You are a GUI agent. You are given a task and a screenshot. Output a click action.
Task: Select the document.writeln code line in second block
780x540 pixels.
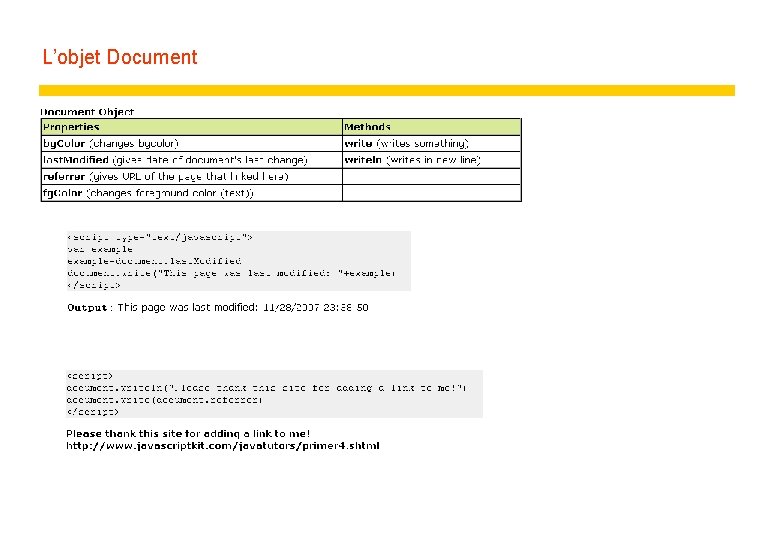click(x=266, y=388)
